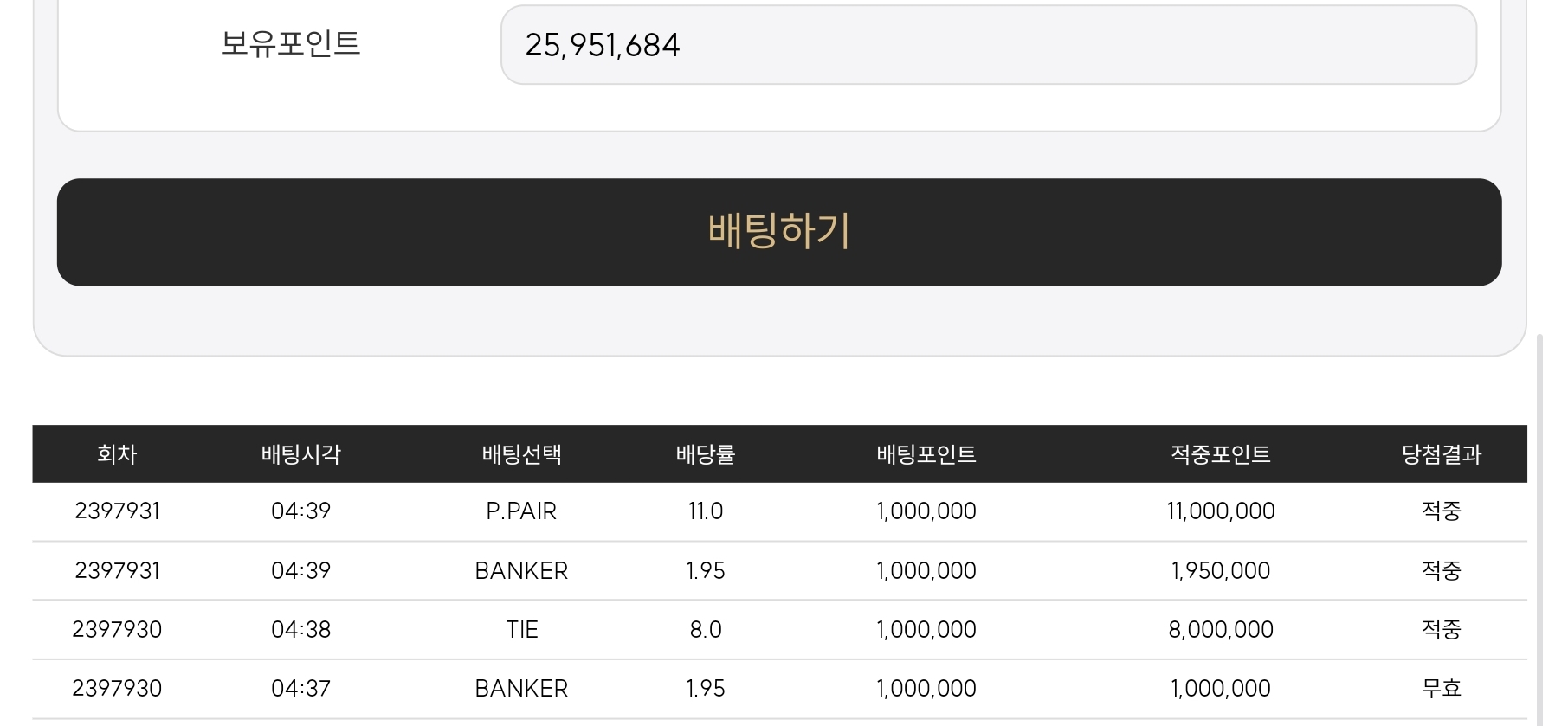Click the 1,950,000 winning points cell
Screen dimensions: 1568x726
tap(1221, 571)
